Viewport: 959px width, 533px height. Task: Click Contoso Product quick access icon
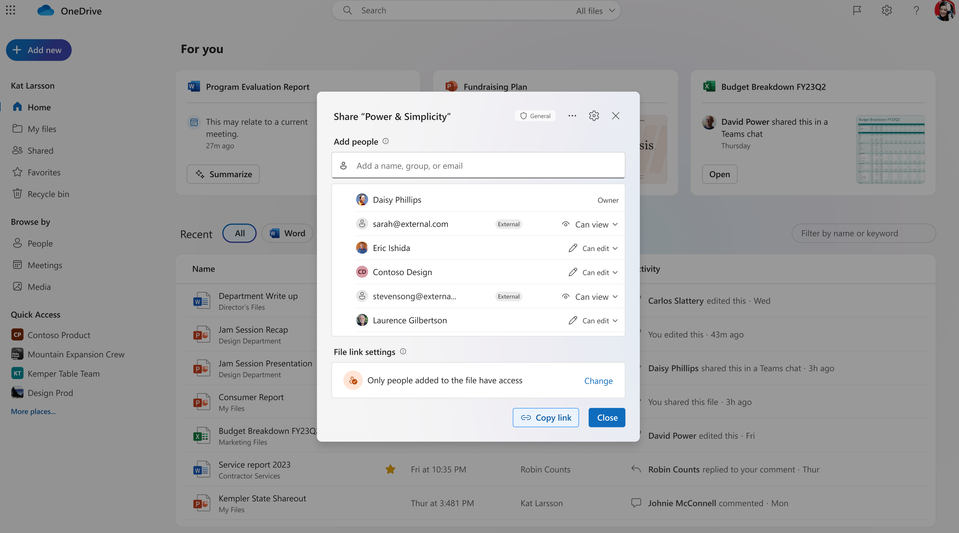tap(17, 335)
